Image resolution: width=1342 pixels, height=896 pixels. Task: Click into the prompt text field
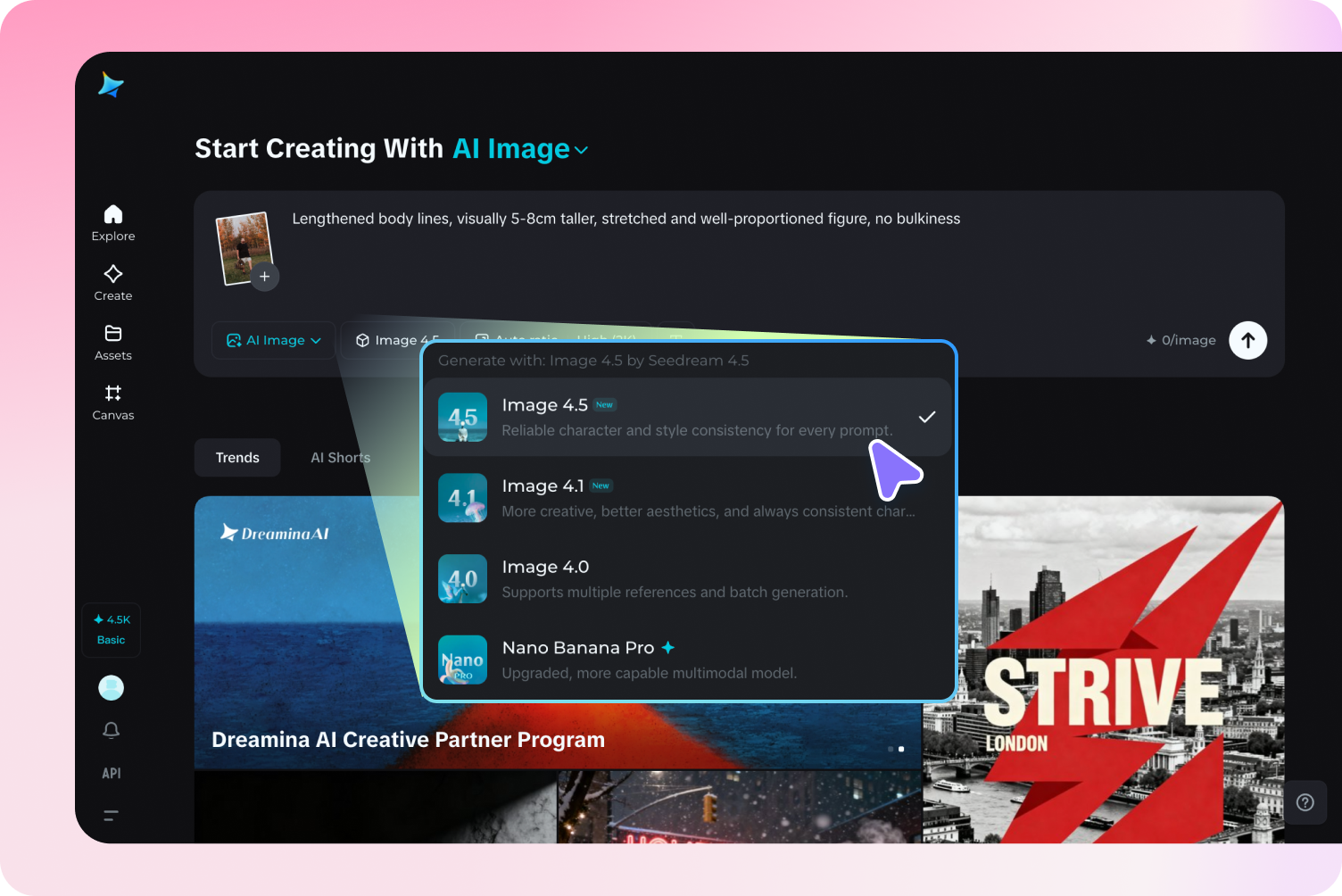pos(626,219)
